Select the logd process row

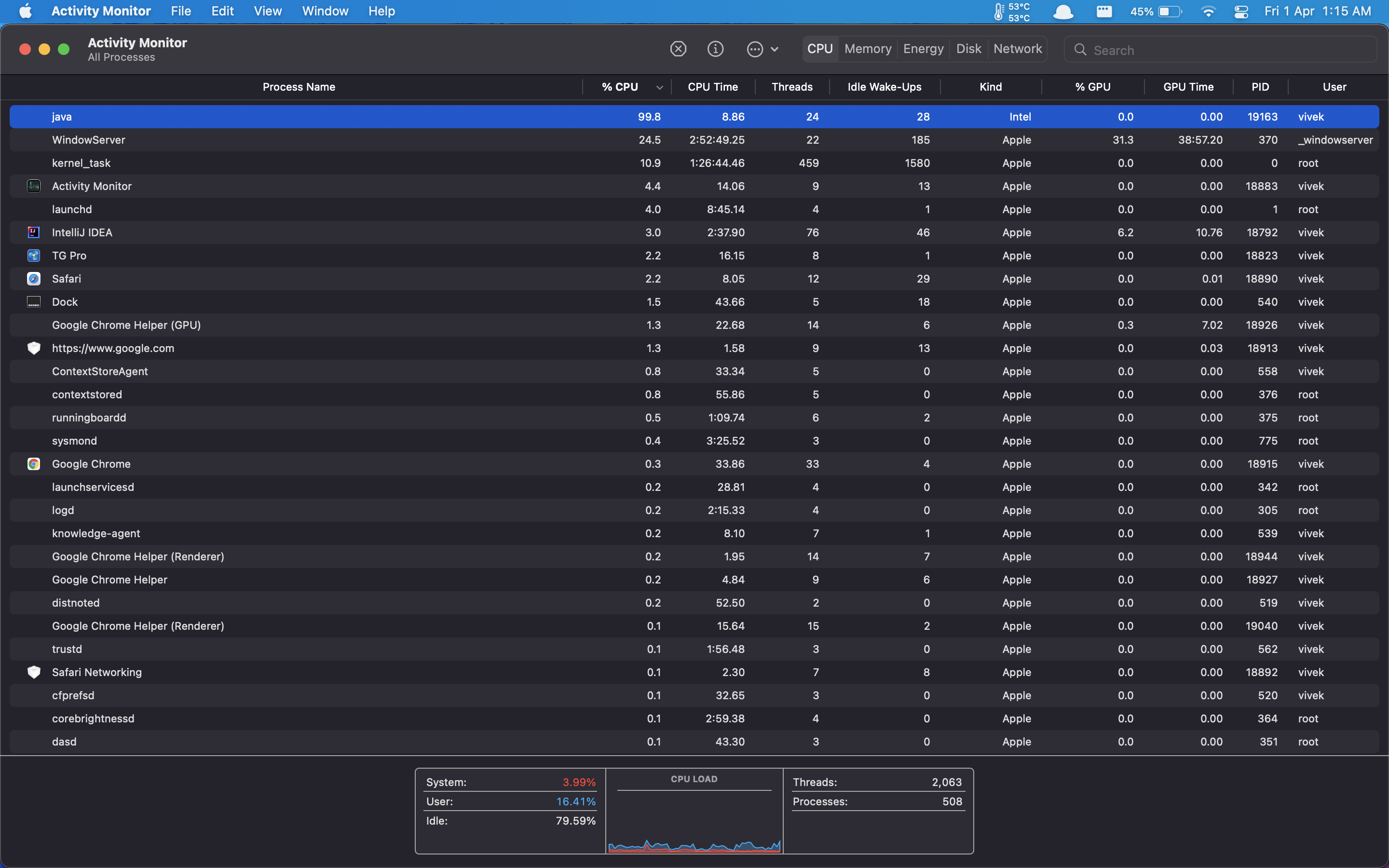(x=694, y=510)
